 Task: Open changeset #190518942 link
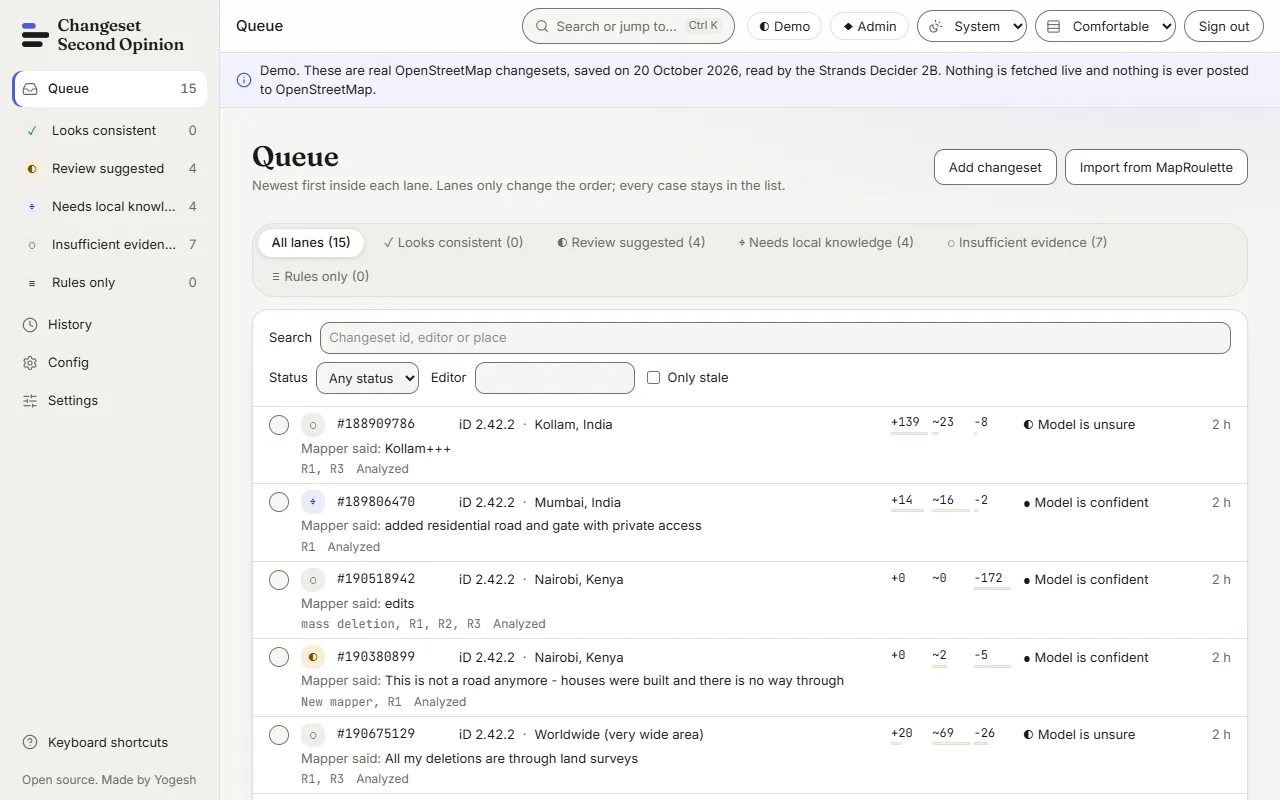[x=376, y=579]
